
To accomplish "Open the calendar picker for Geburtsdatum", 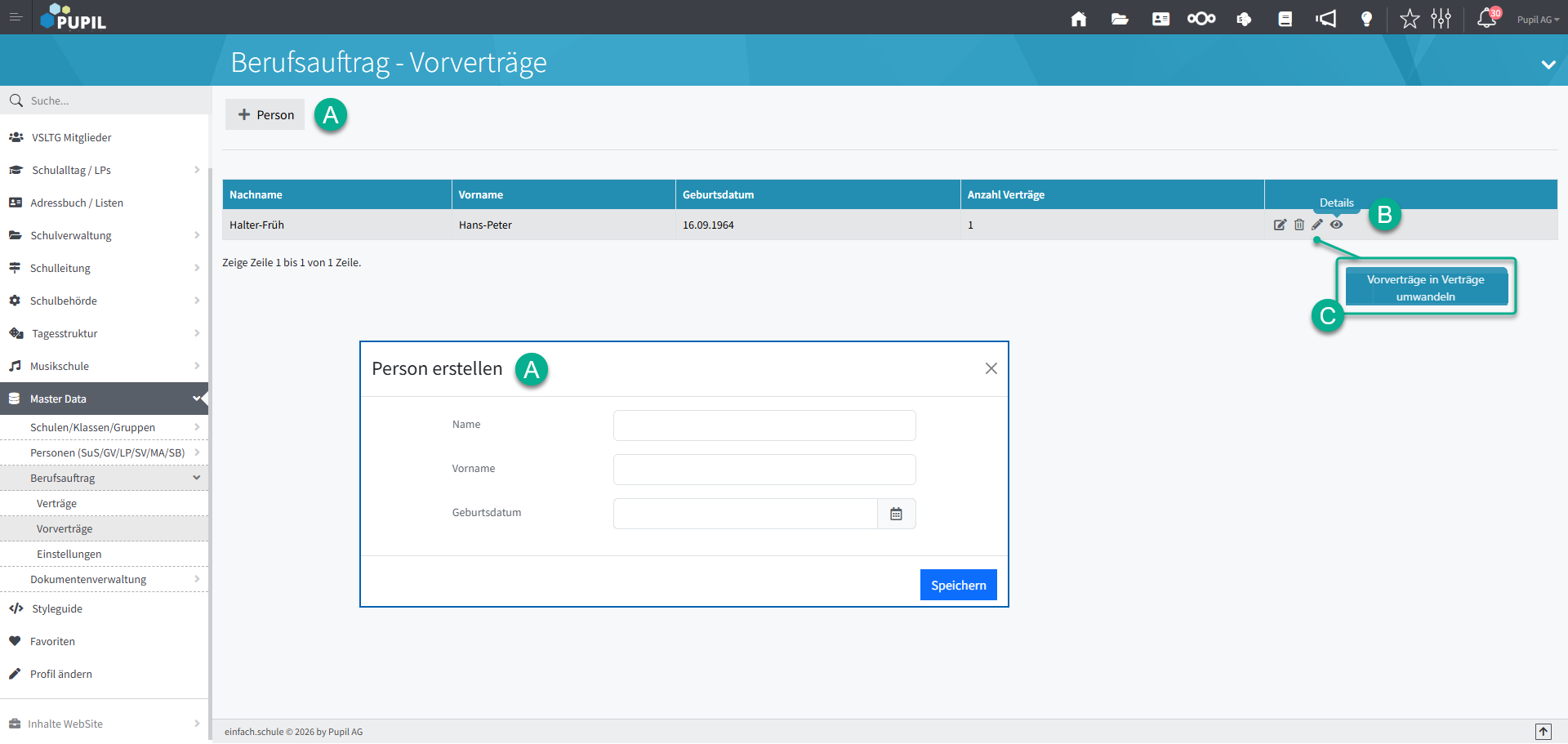I will point(896,514).
